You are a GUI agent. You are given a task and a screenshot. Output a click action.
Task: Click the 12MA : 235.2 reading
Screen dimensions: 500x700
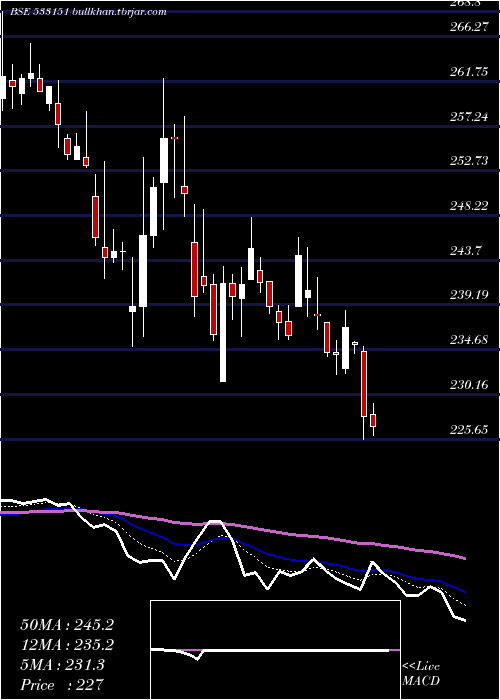[67, 645]
